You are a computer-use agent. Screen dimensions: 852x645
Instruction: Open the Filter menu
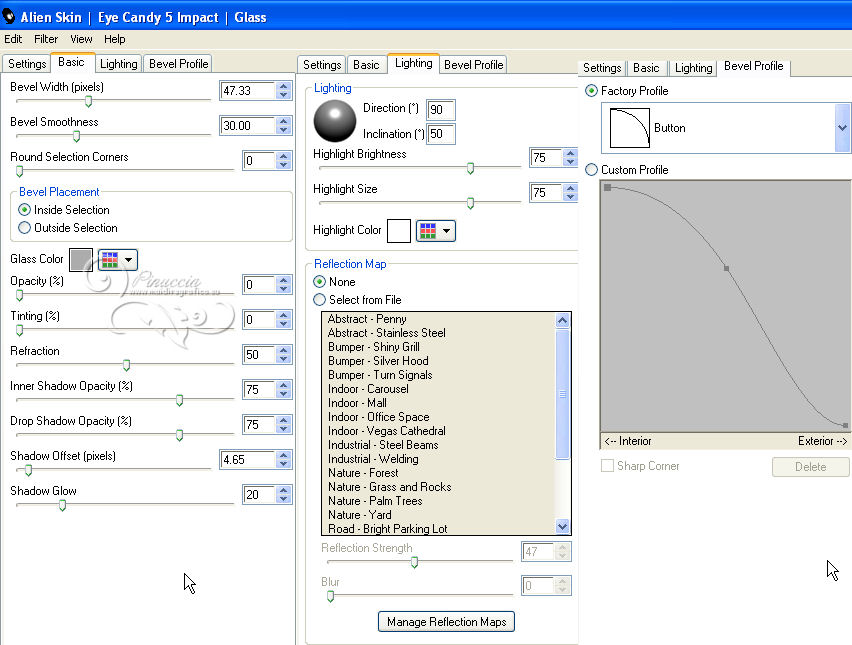click(x=46, y=39)
